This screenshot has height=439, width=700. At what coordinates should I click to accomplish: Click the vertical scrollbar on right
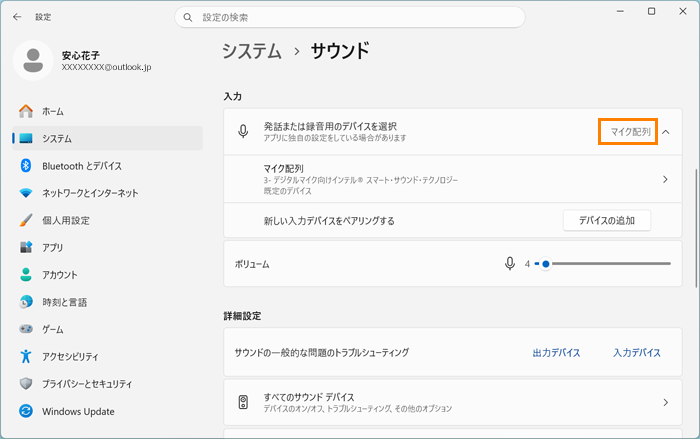[696, 228]
